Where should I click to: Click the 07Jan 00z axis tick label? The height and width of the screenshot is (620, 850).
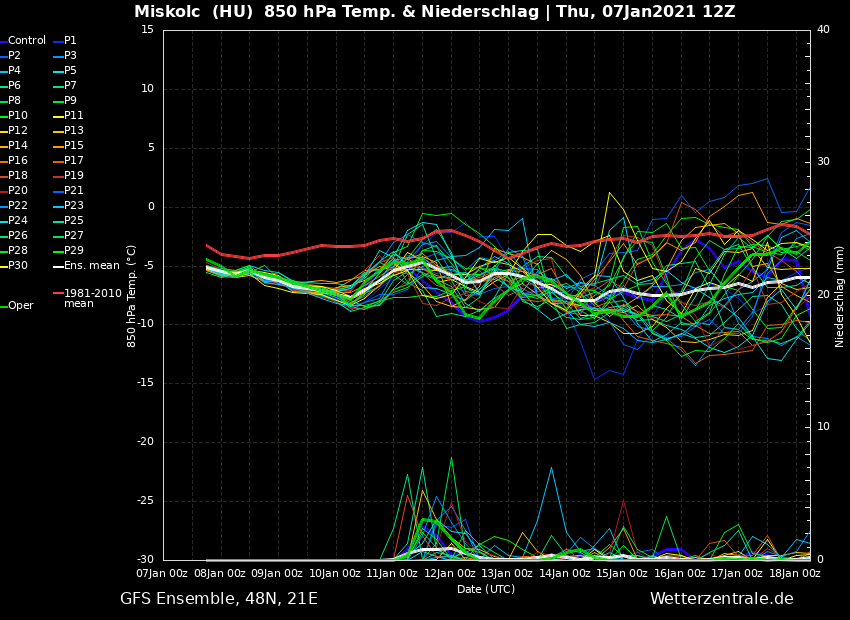point(162,574)
